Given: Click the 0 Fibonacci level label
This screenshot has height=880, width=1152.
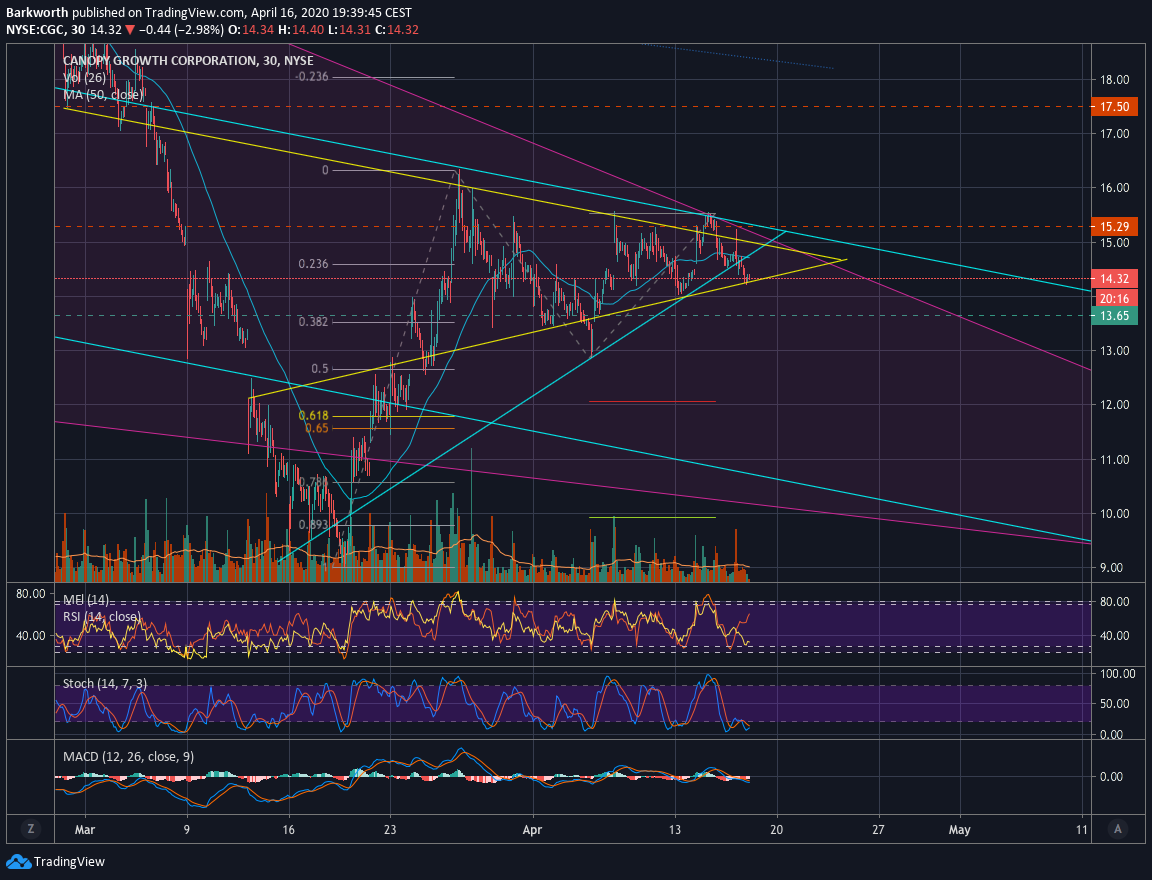Looking at the screenshot, I should point(325,170).
